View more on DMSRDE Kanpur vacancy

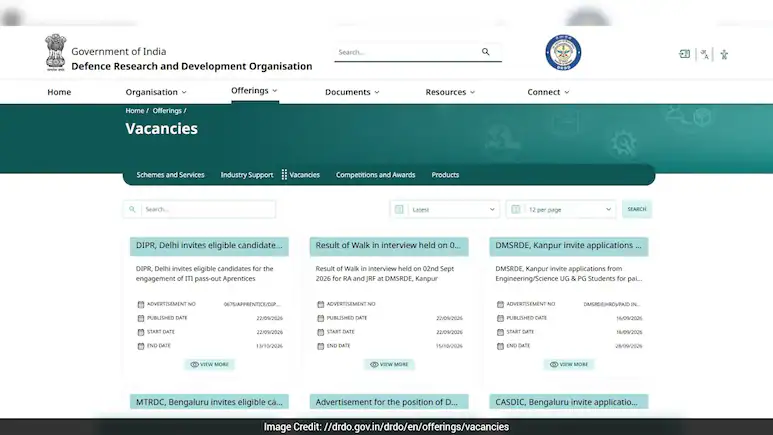click(569, 364)
